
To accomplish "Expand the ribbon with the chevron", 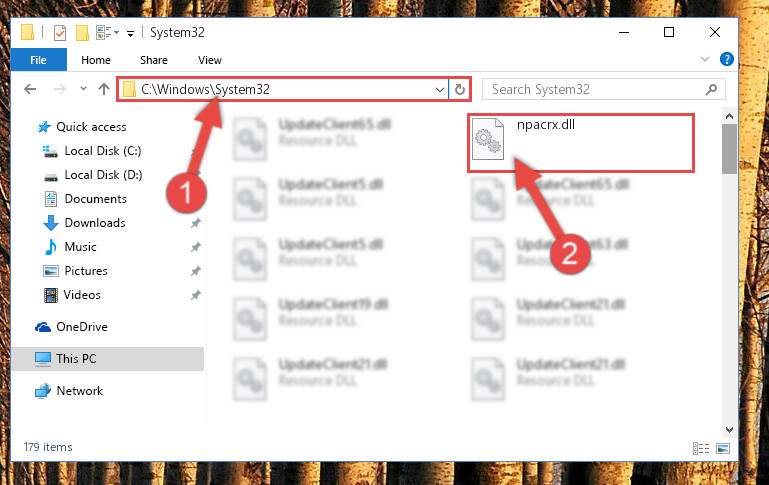I will tap(705, 59).
